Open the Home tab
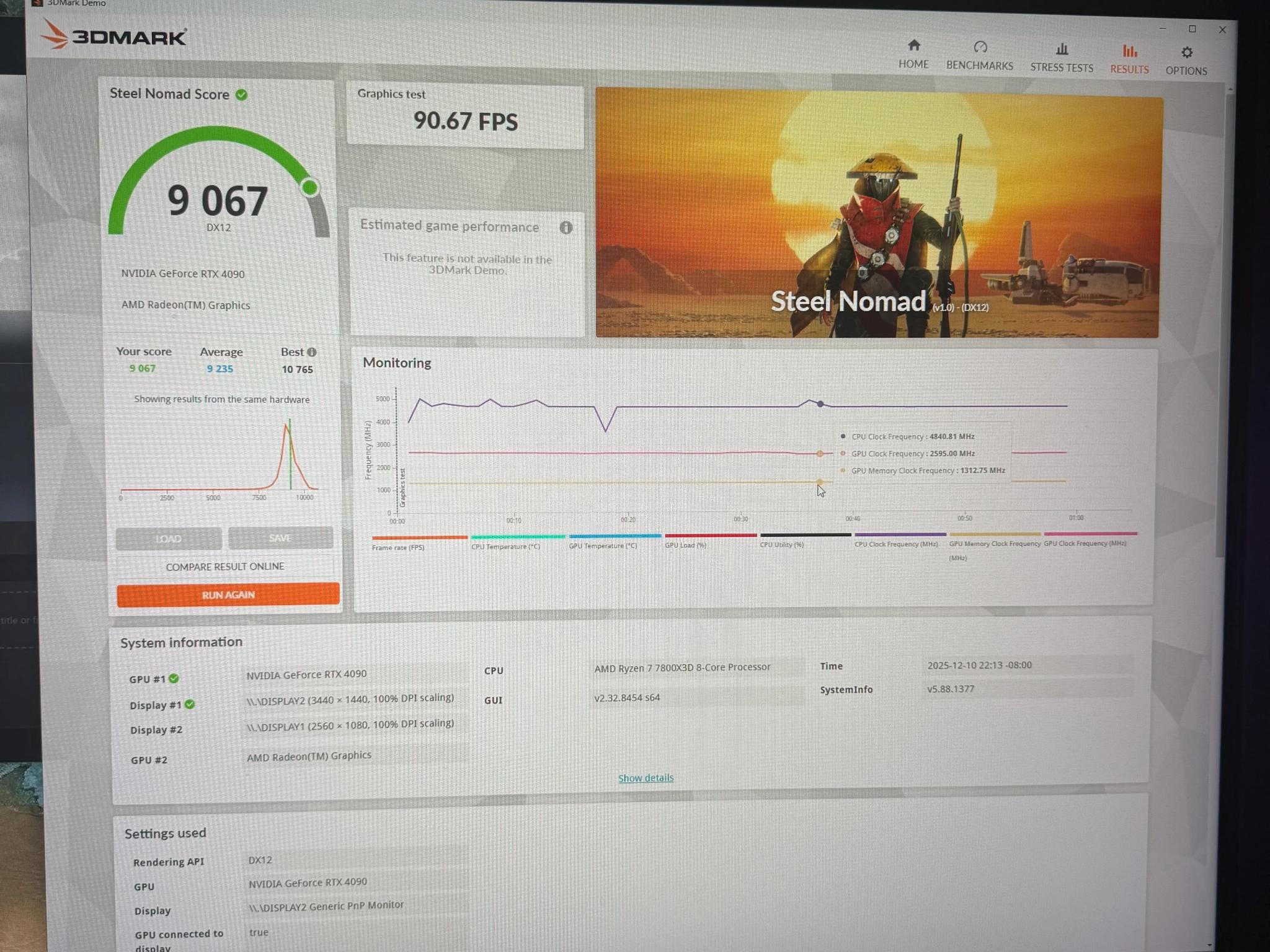Viewport: 1270px width, 952px height. [913, 54]
